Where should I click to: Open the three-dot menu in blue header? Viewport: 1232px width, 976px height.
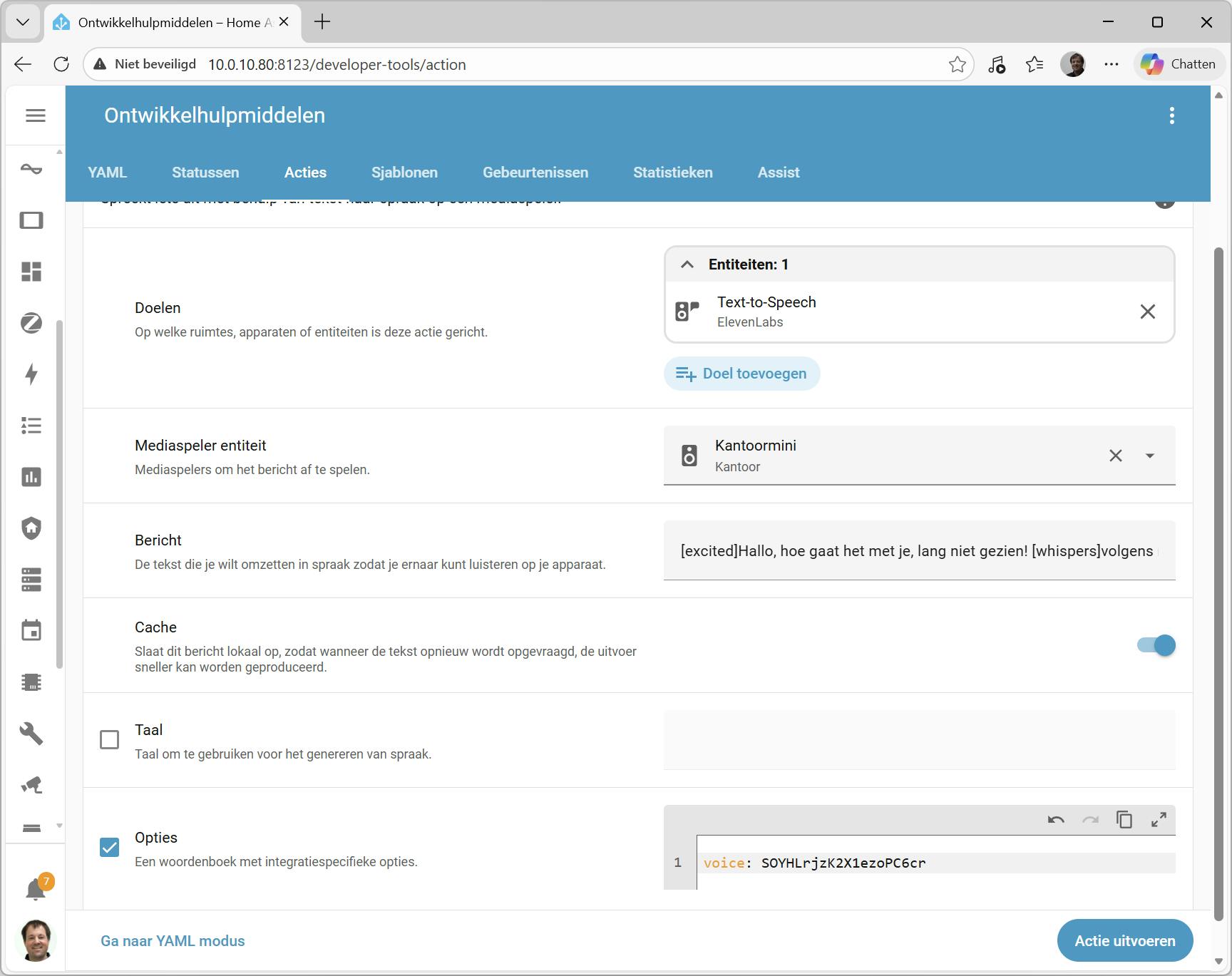(1172, 115)
